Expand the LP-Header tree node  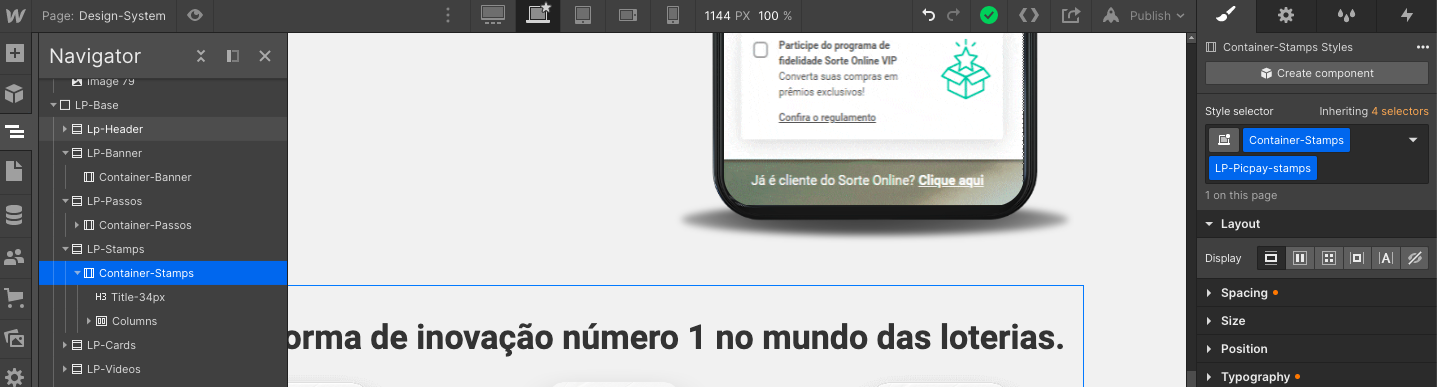point(65,129)
